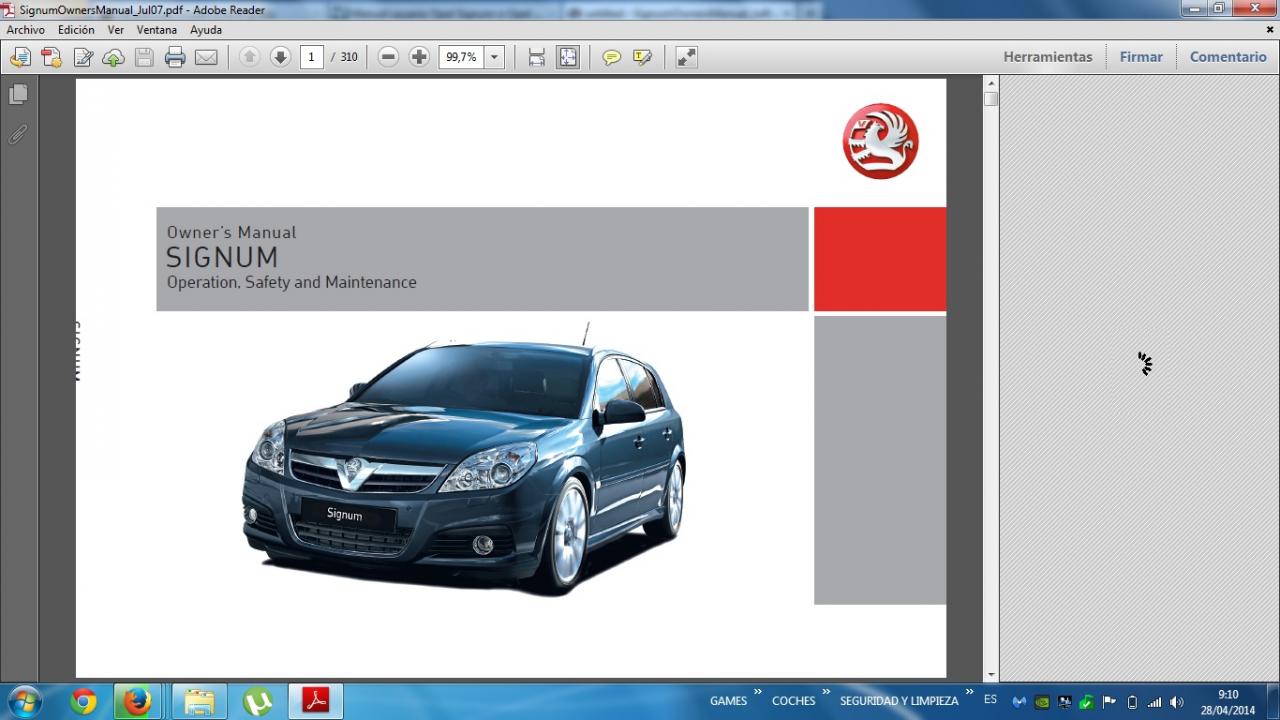Add a sticky note comment
The height and width of the screenshot is (720, 1280).
coord(611,57)
